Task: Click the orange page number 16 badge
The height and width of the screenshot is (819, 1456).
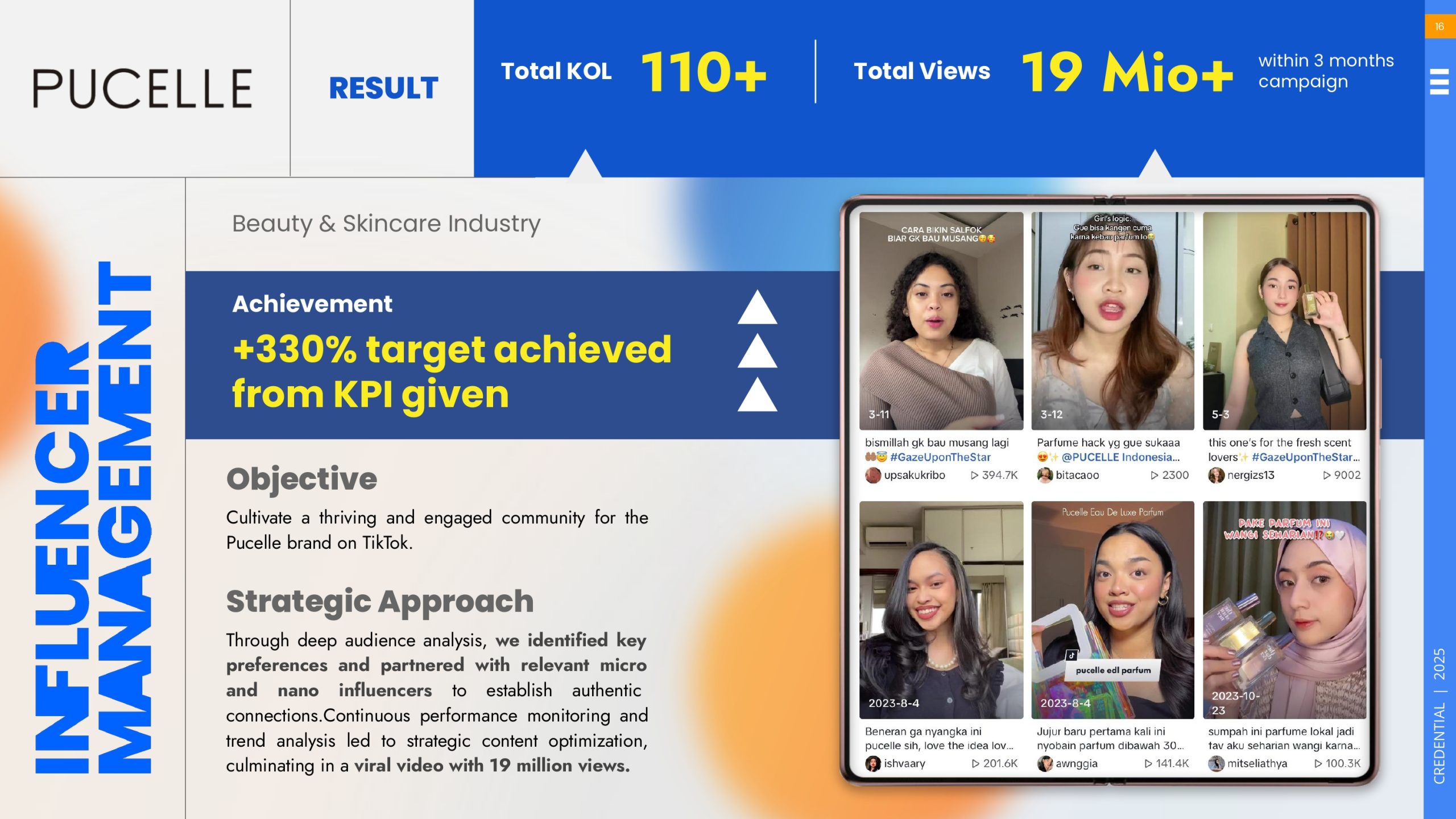Action: [x=1439, y=27]
